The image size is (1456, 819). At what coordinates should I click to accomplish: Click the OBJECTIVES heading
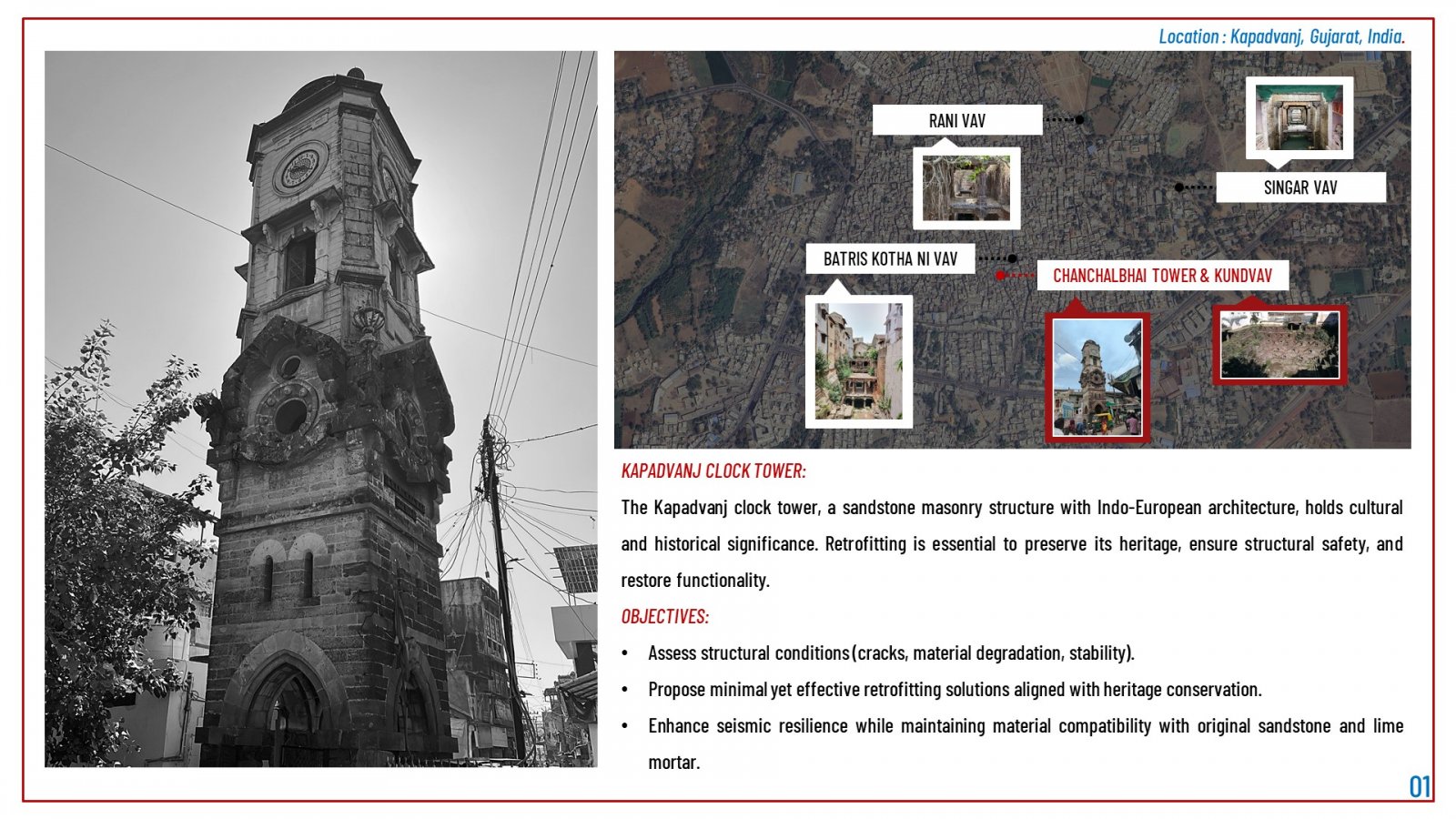665,616
